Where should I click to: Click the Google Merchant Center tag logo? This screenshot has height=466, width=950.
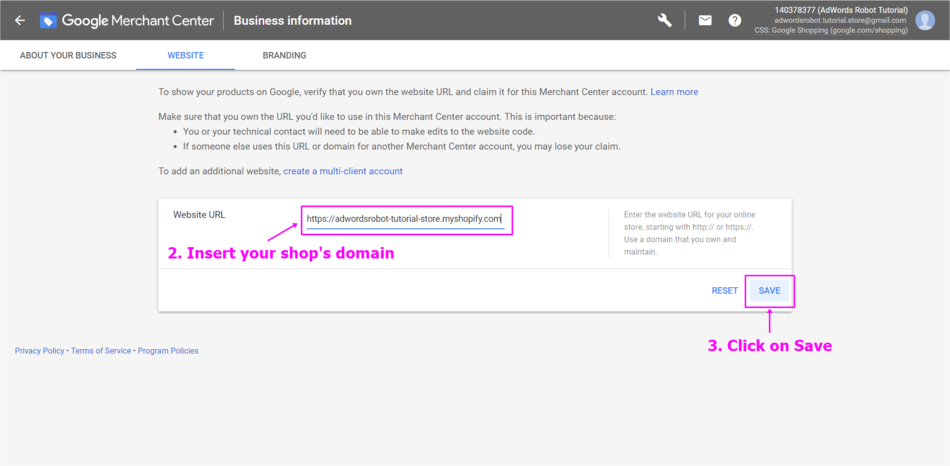(48, 20)
